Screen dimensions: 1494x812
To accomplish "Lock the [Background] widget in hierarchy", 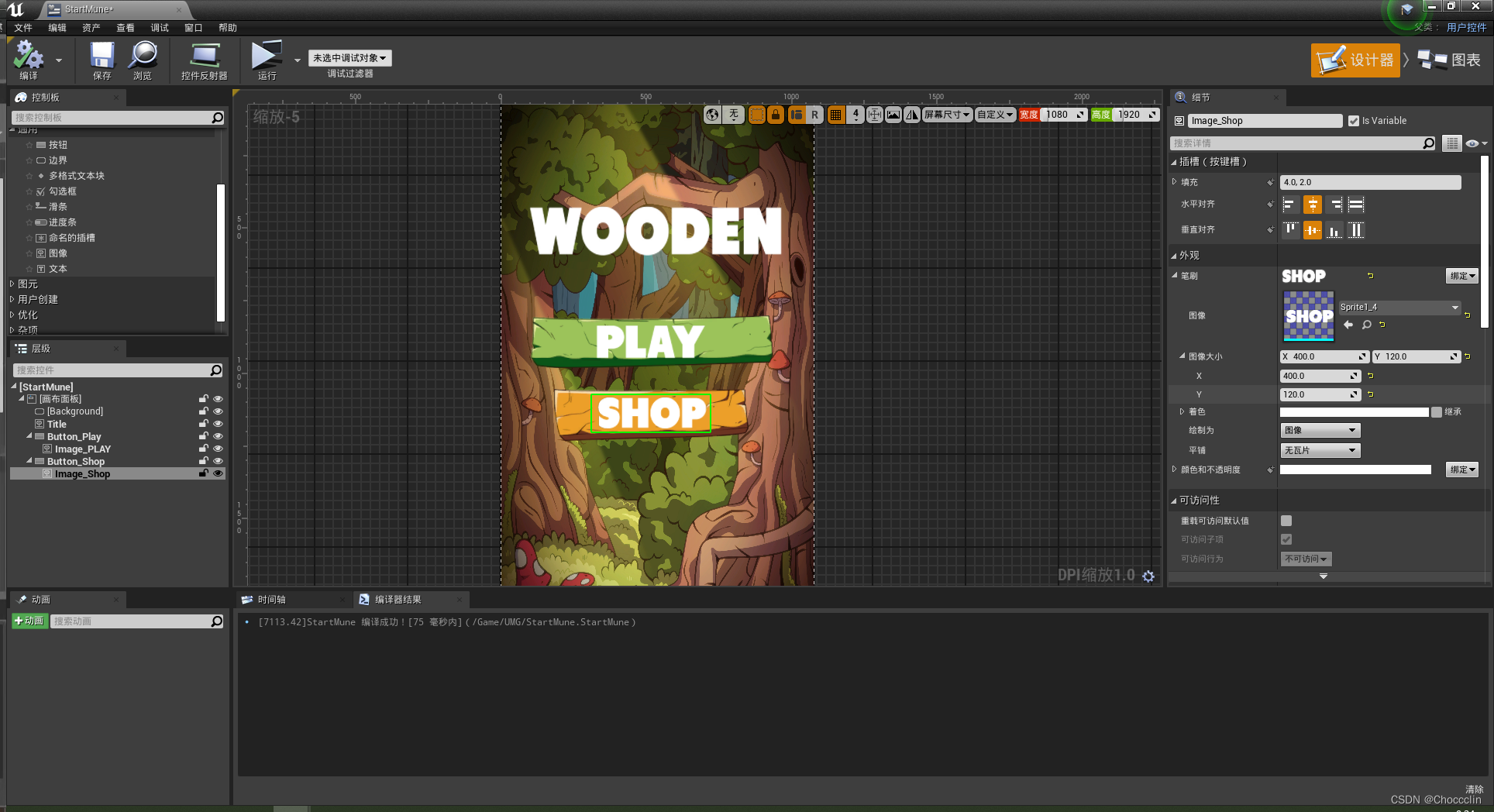I will [204, 411].
